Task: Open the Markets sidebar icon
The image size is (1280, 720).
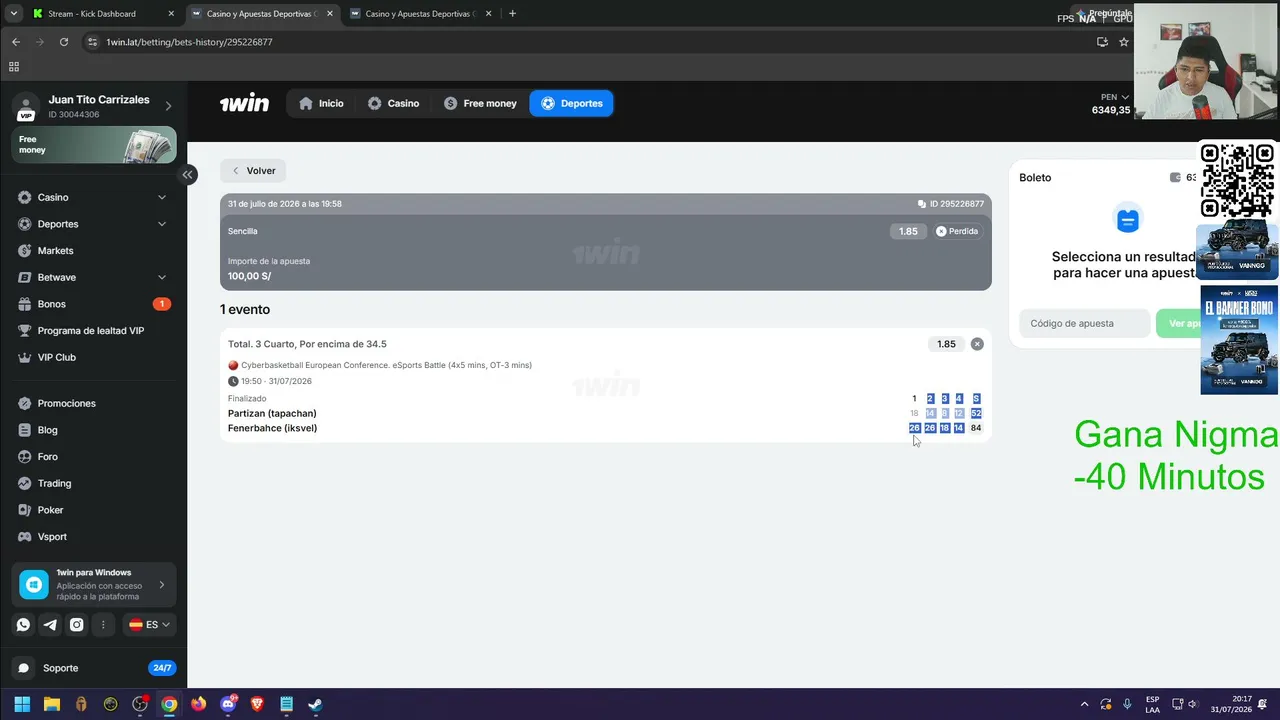Action: [25, 251]
